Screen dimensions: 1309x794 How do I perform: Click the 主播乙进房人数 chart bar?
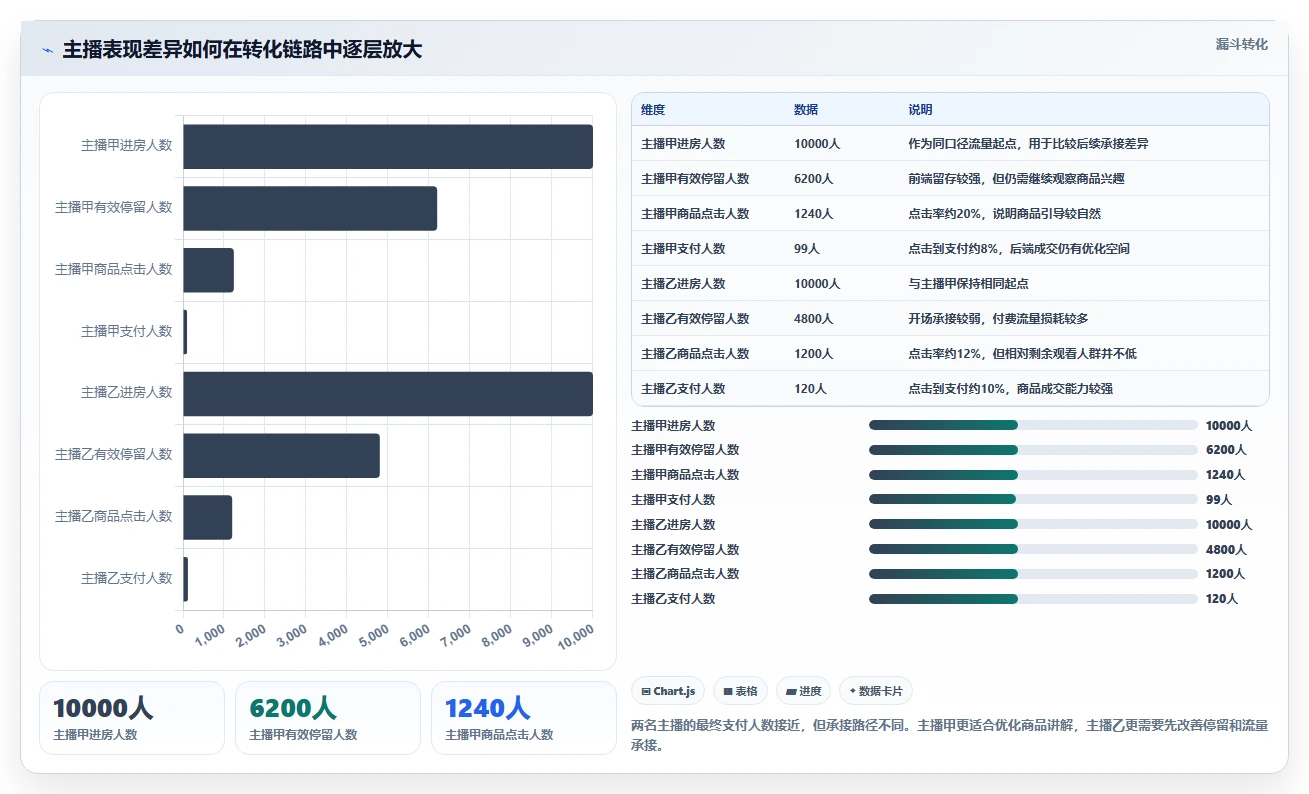(388, 393)
